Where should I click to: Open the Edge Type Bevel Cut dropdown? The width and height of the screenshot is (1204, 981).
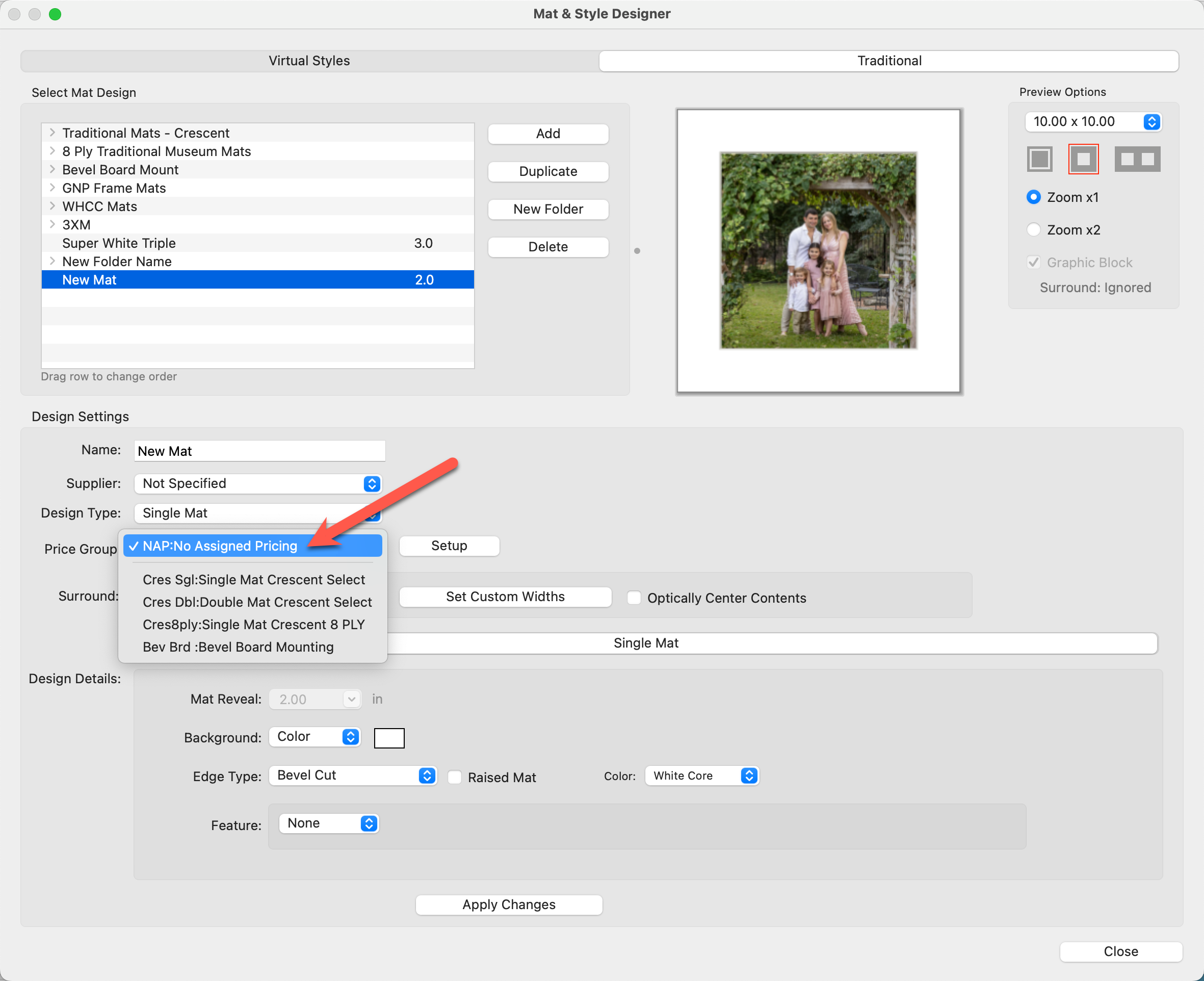click(x=353, y=776)
